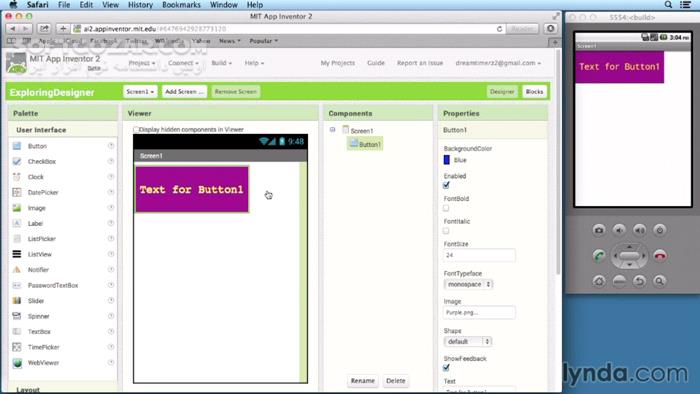
Task: Open Safari History menu
Action: coord(140,4)
